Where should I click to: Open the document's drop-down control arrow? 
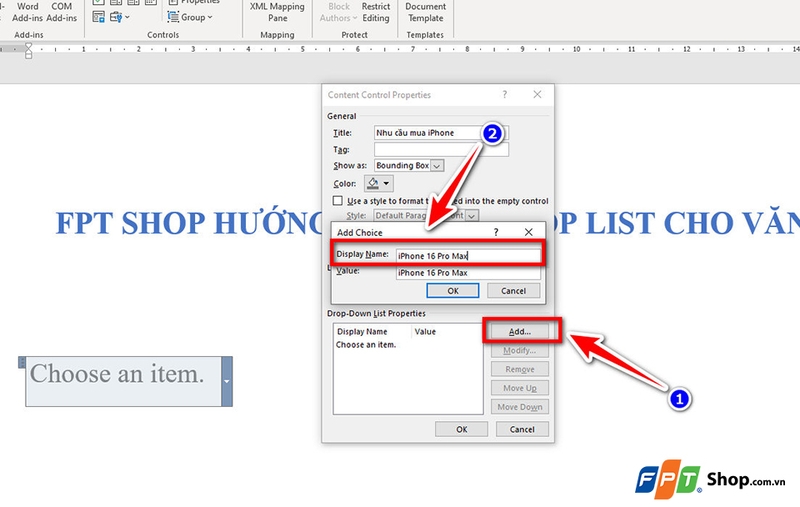(227, 381)
